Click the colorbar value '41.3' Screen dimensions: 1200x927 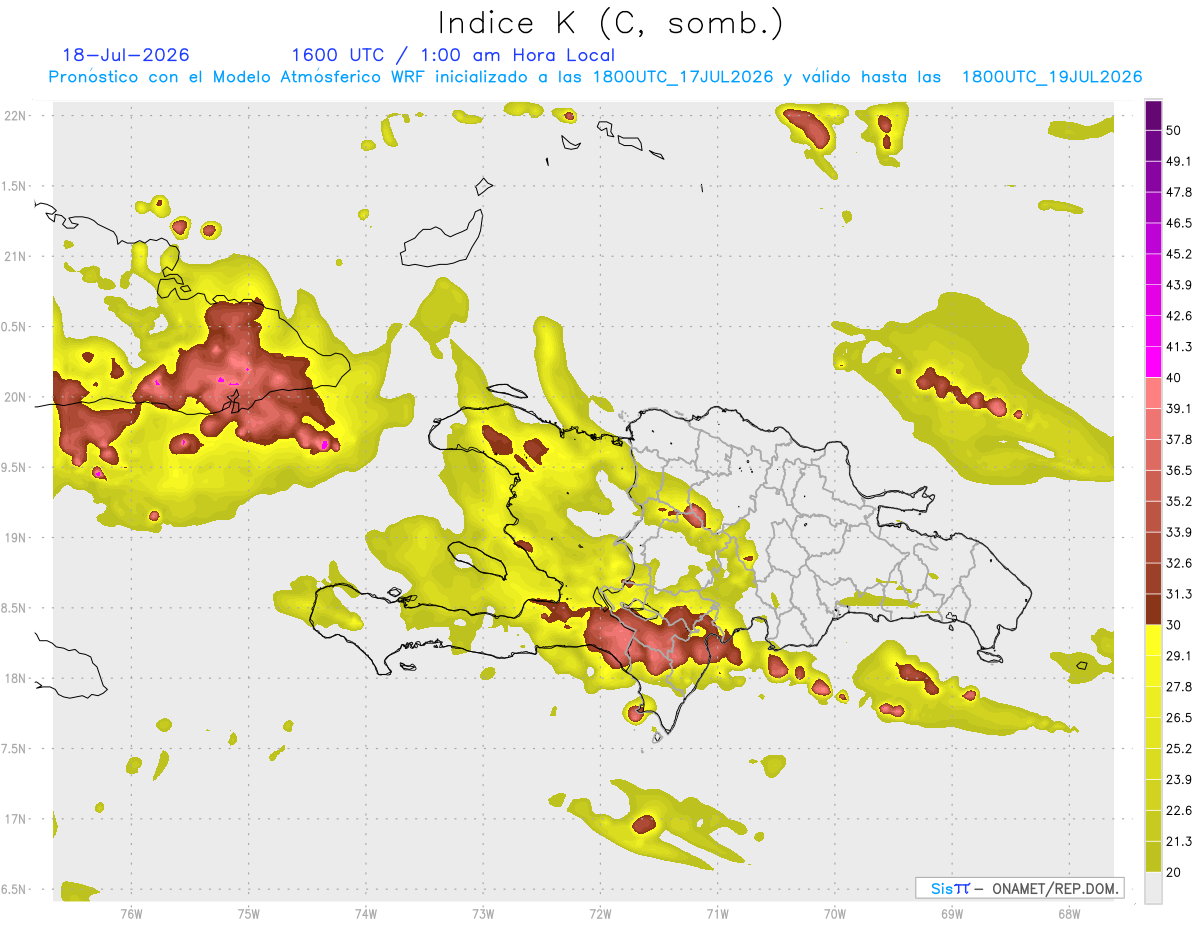coord(1180,347)
